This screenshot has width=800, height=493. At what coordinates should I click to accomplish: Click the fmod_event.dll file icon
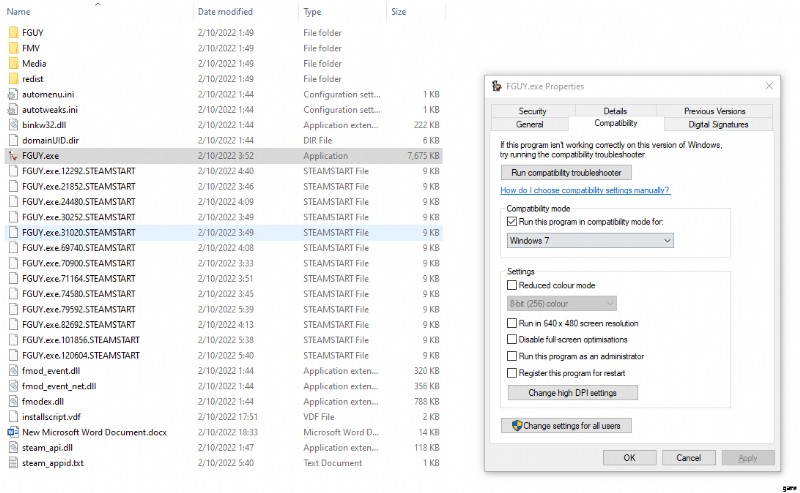pyautogui.click(x=13, y=371)
